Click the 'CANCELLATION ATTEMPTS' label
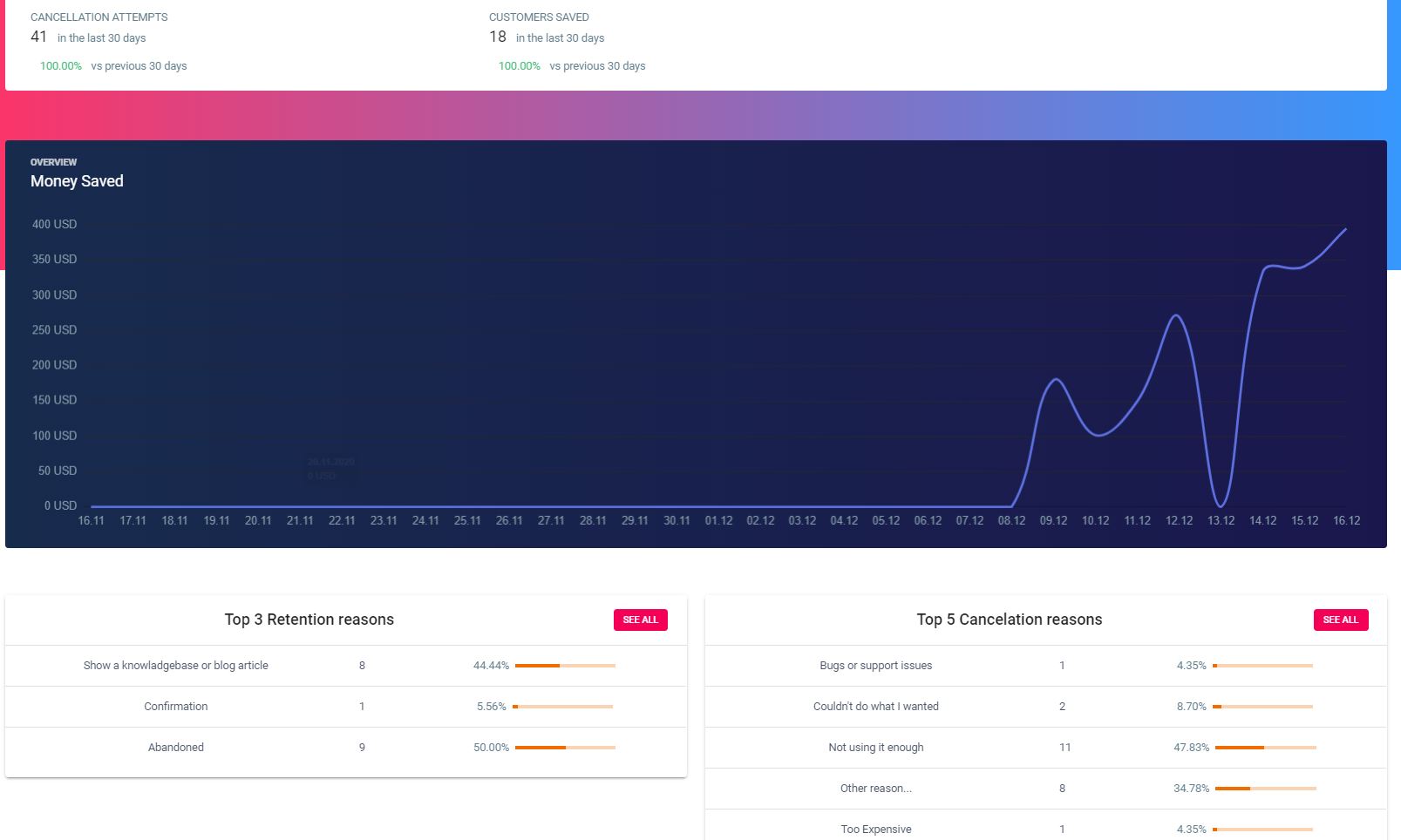The height and width of the screenshot is (840, 1401). click(99, 17)
